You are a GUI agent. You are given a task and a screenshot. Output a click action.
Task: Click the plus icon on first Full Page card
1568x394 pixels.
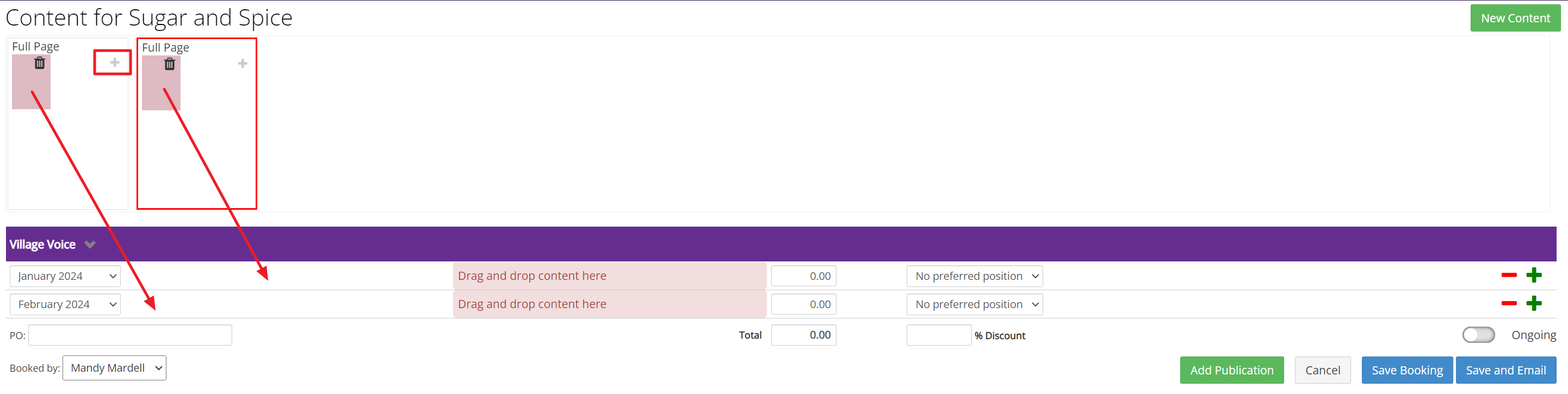pyautogui.click(x=114, y=62)
